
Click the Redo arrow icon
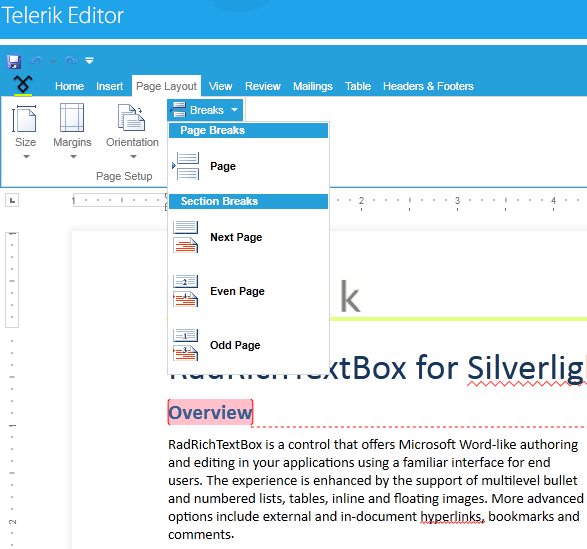click(x=71, y=61)
